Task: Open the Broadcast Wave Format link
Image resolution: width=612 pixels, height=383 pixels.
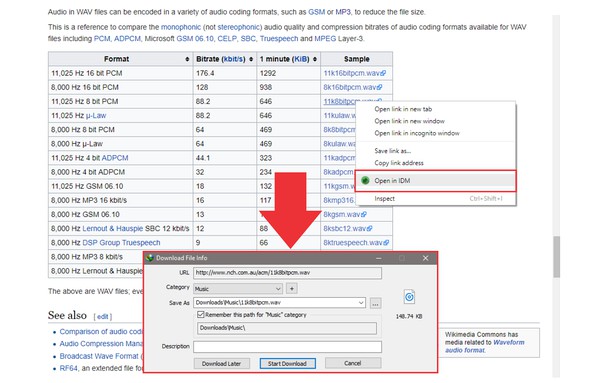Action: [x=99, y=356]
